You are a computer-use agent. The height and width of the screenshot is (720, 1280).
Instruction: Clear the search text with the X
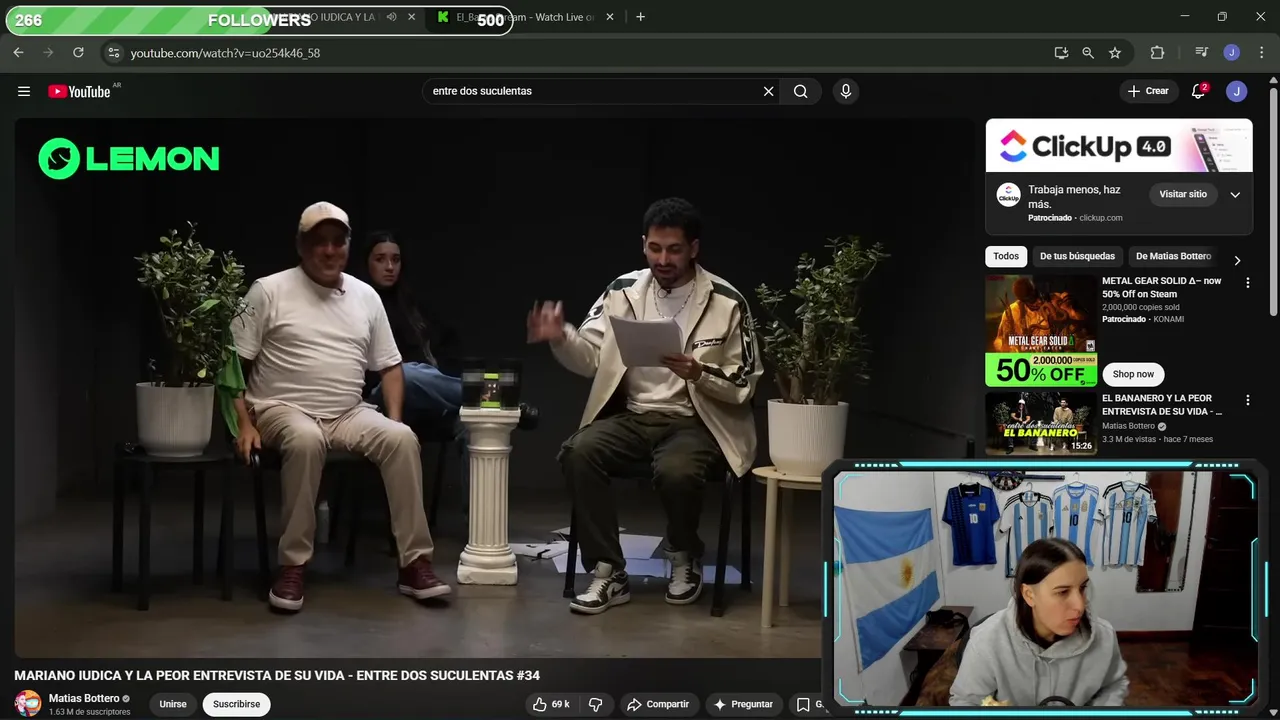tap(768, 91)
